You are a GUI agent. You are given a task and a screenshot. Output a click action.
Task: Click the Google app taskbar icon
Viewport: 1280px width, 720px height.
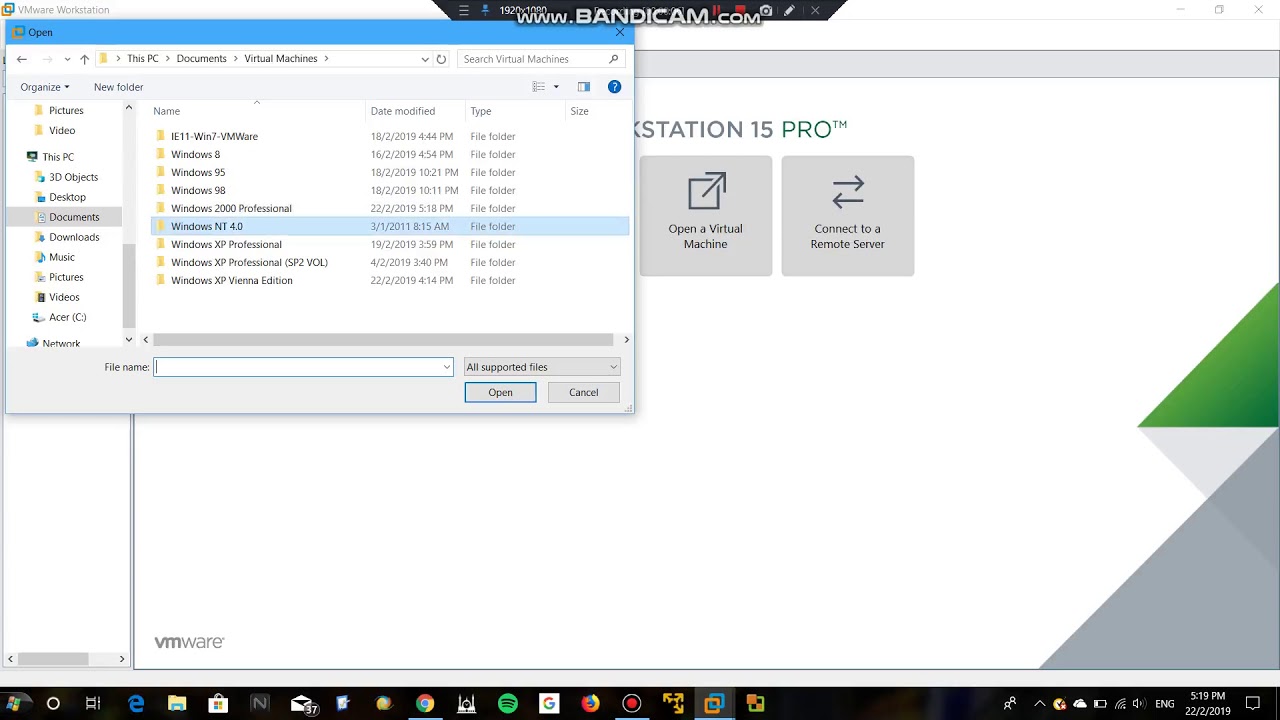tap(549, 704)
